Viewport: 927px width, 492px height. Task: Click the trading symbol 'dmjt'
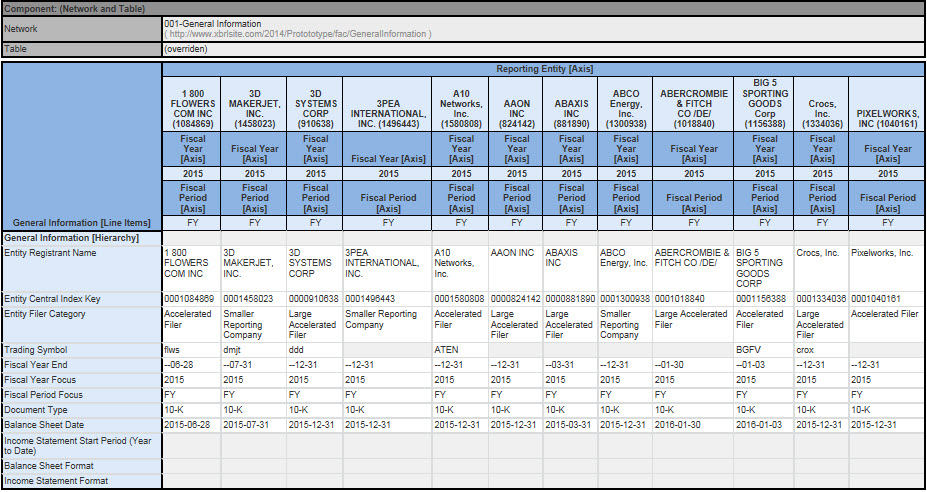coord(232,350)
